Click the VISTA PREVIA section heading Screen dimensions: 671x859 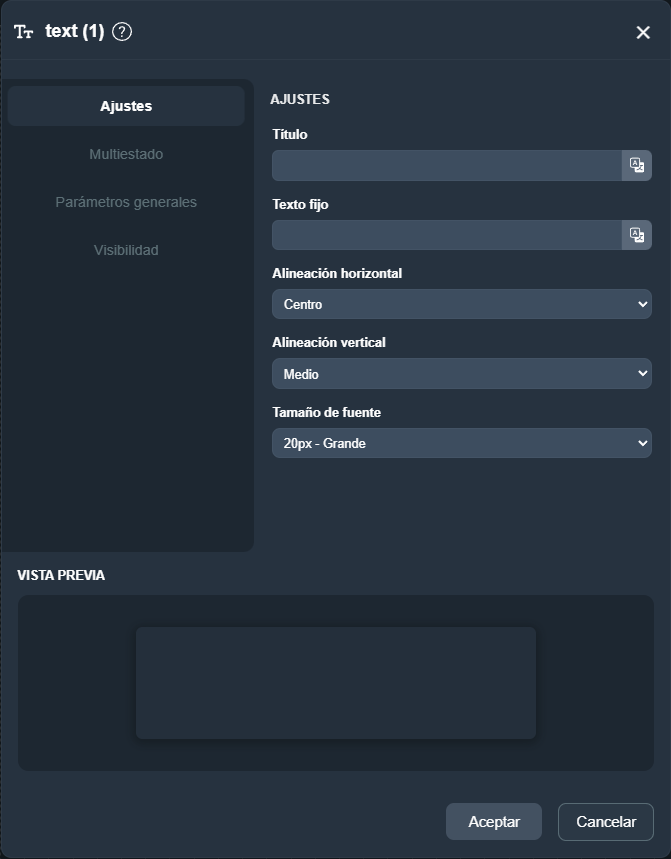61,575
